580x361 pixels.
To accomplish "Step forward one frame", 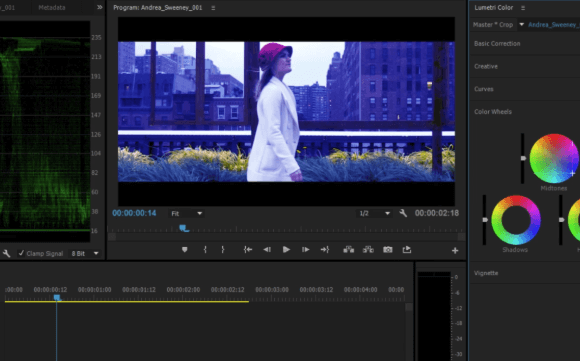I will (x=306, y=250).
